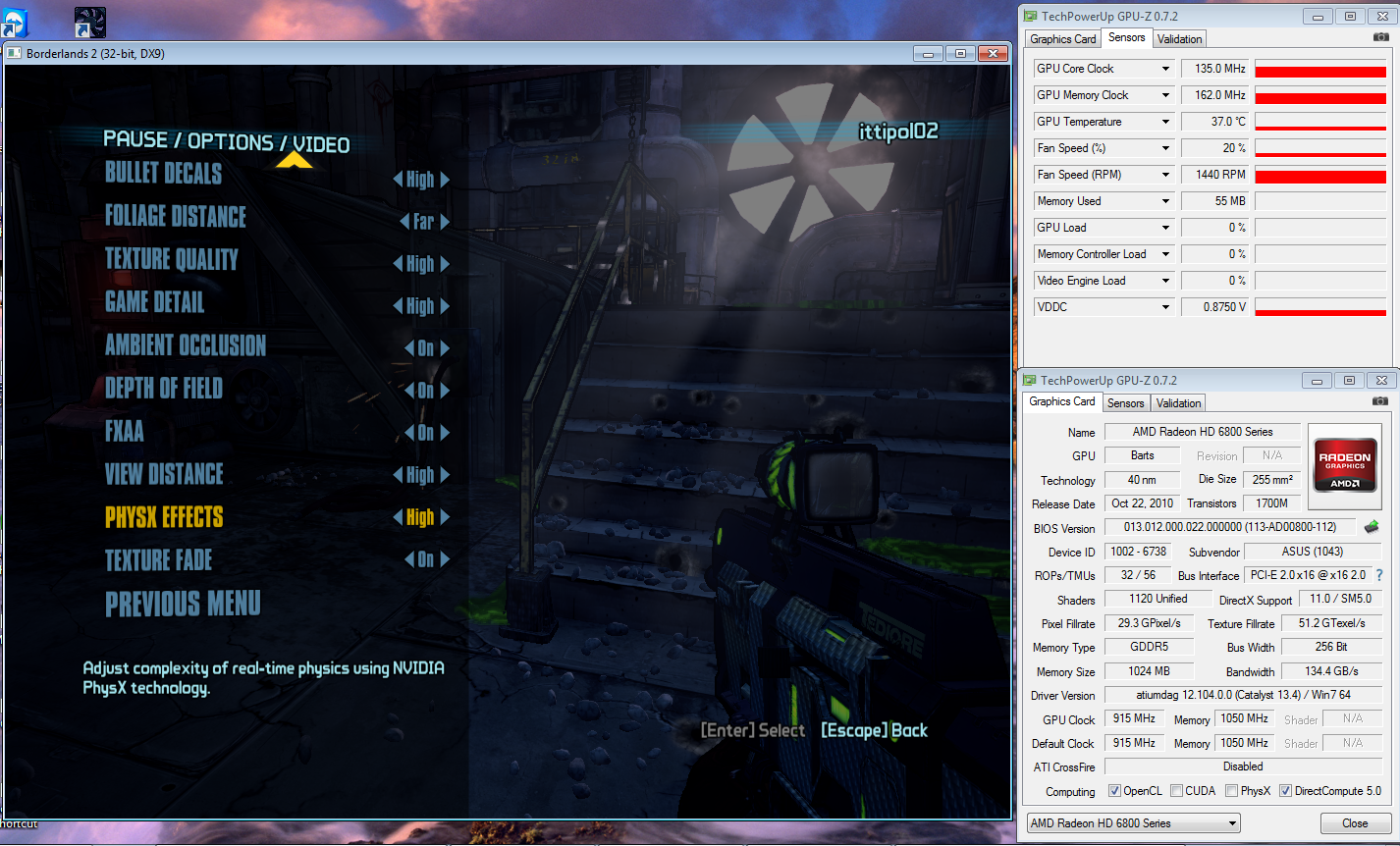1400x846 pixels.
Task: Click the player name ittipol02
Action: tap(898, 131)
